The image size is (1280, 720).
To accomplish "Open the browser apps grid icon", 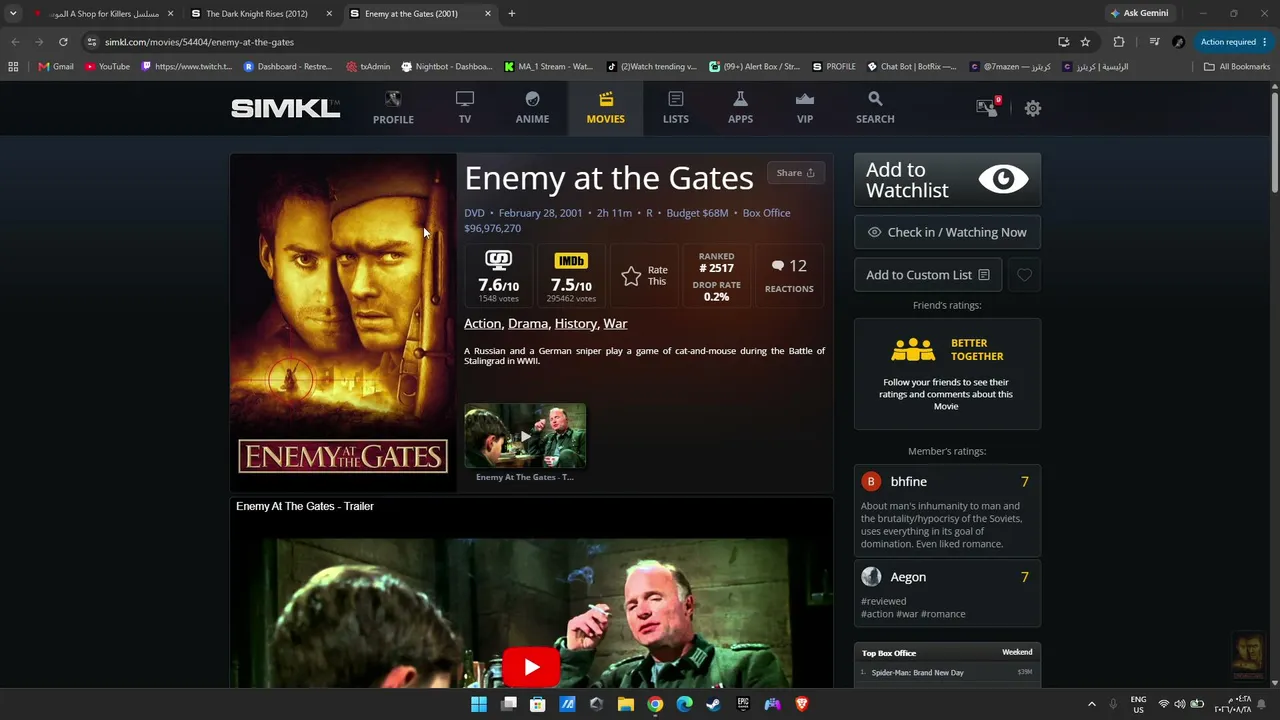I will [13, 67].
